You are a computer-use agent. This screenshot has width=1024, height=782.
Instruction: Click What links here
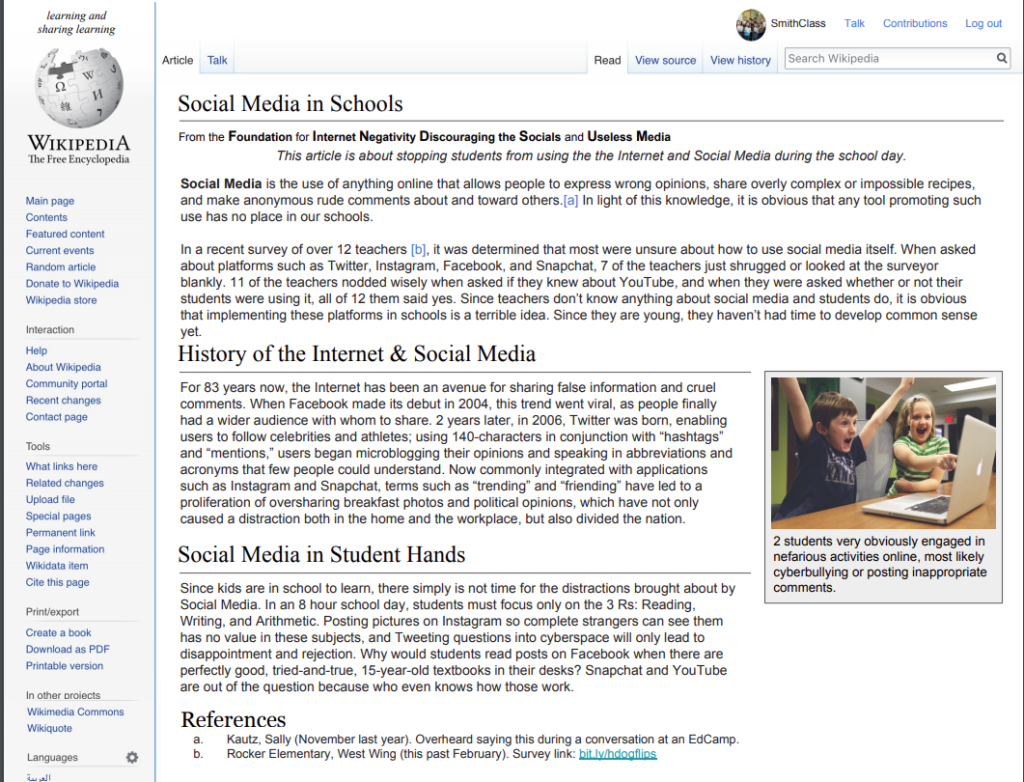(61, 466)
